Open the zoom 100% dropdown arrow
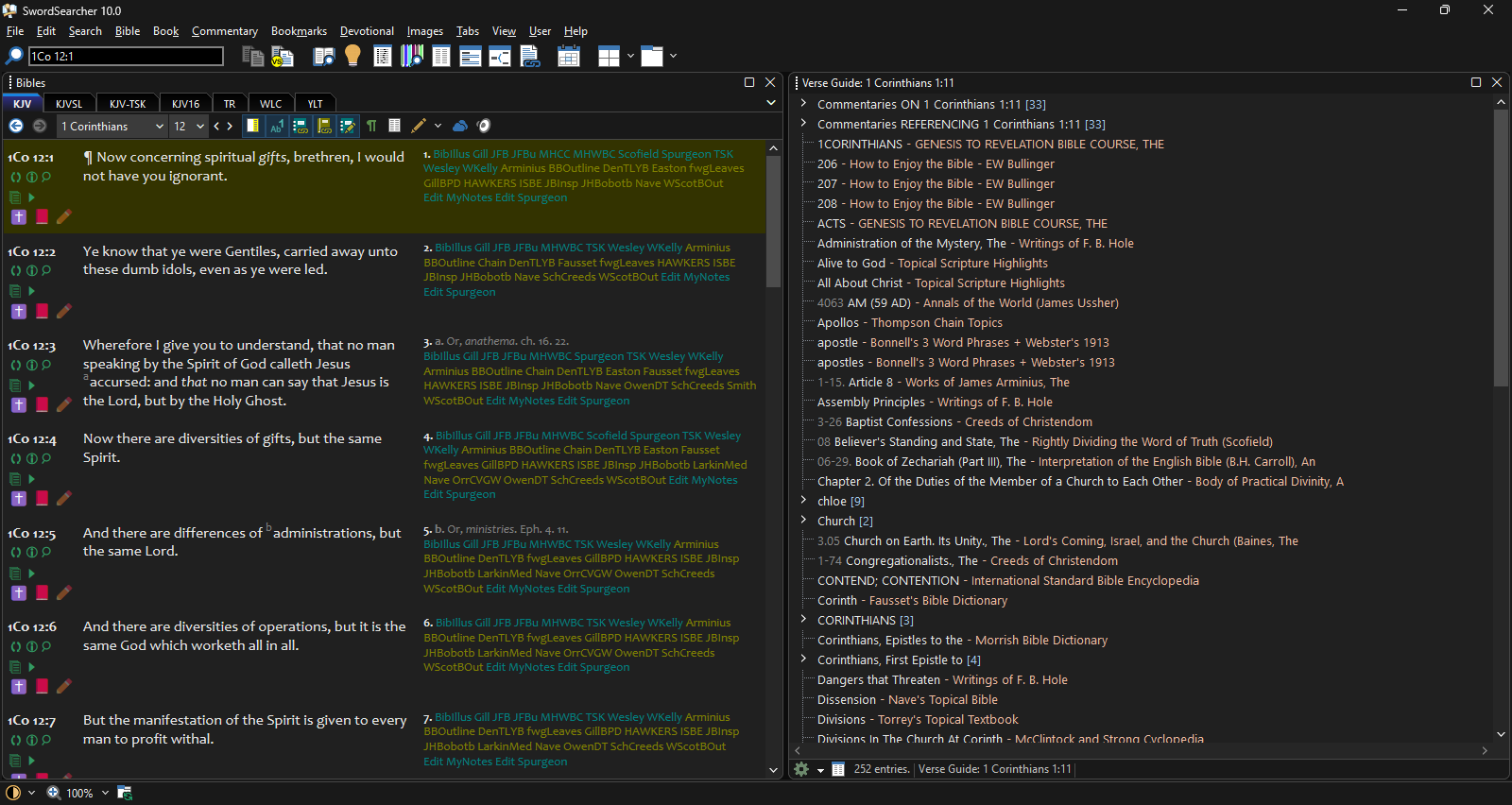Image resolution: width=1512 pixels, height=805 pixels. 105,793
